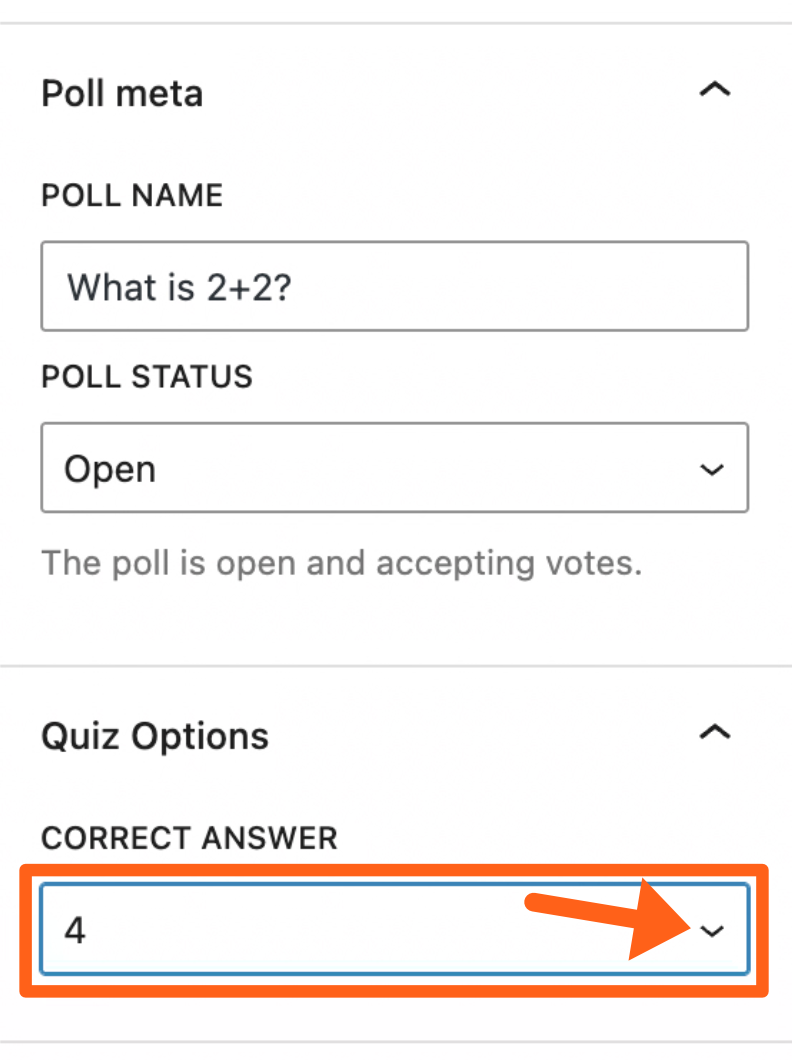Open the Poll Status select box
The width and height of the screenshot is (792, 1060).
click(x=394, y=468)
